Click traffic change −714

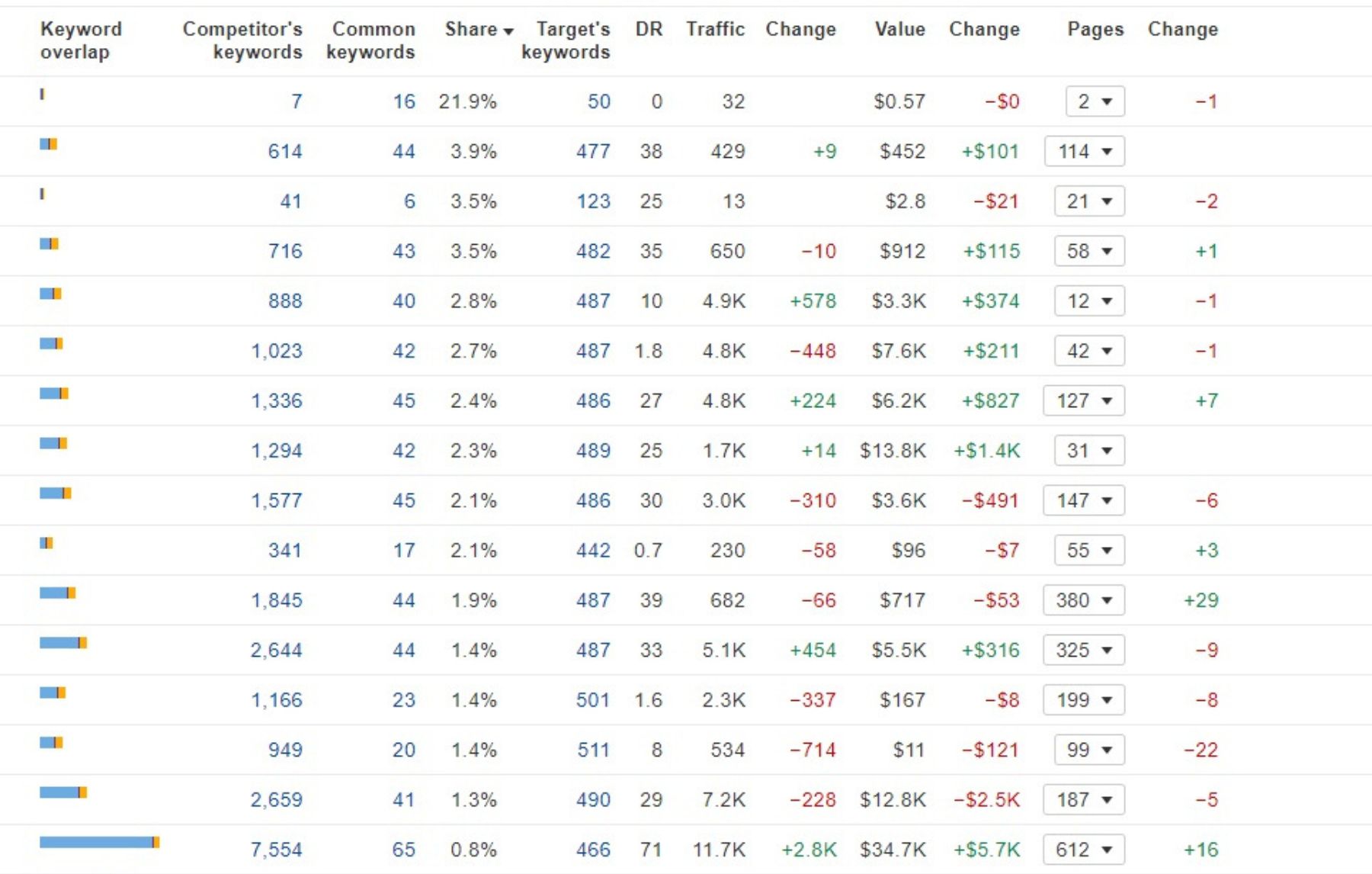click(x=813, y=750)
